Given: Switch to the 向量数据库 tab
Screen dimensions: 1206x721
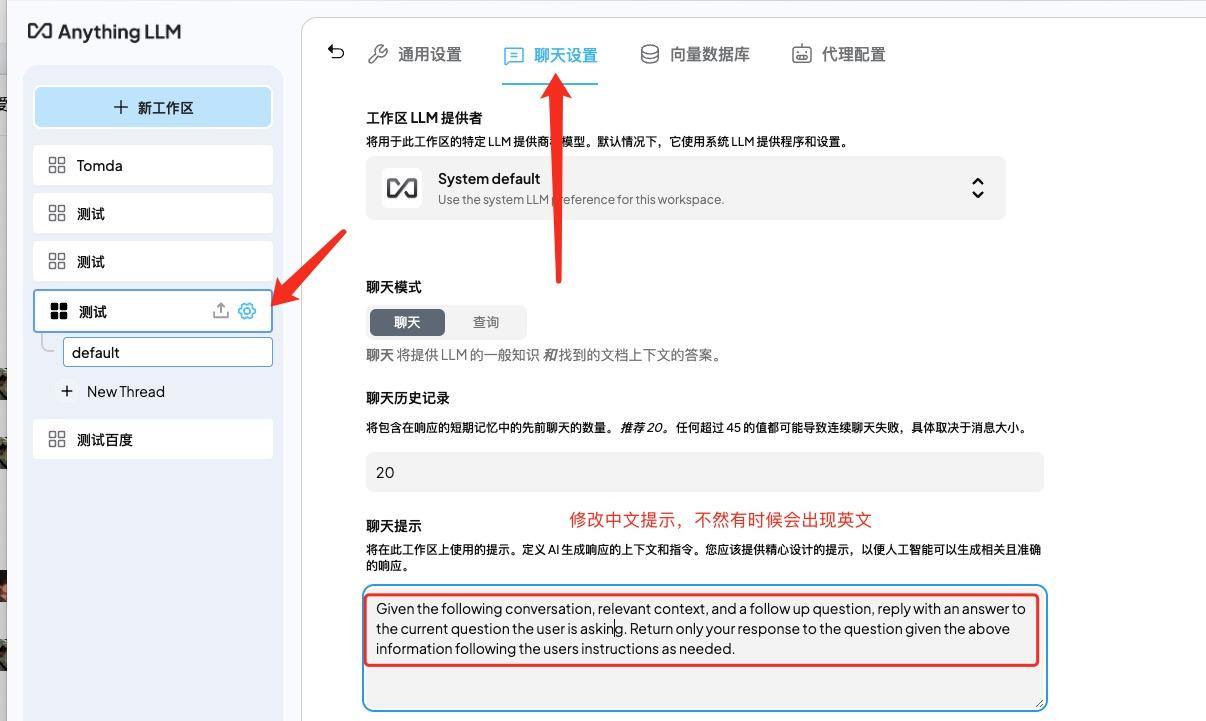Looking at the screenshot, I should (x=695, y=54).
